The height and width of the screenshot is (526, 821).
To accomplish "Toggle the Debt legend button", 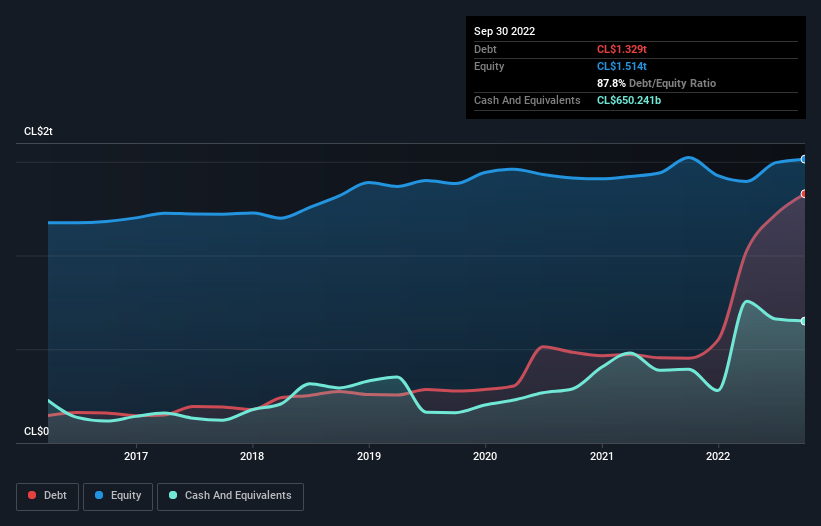I will tap(48, 496).
